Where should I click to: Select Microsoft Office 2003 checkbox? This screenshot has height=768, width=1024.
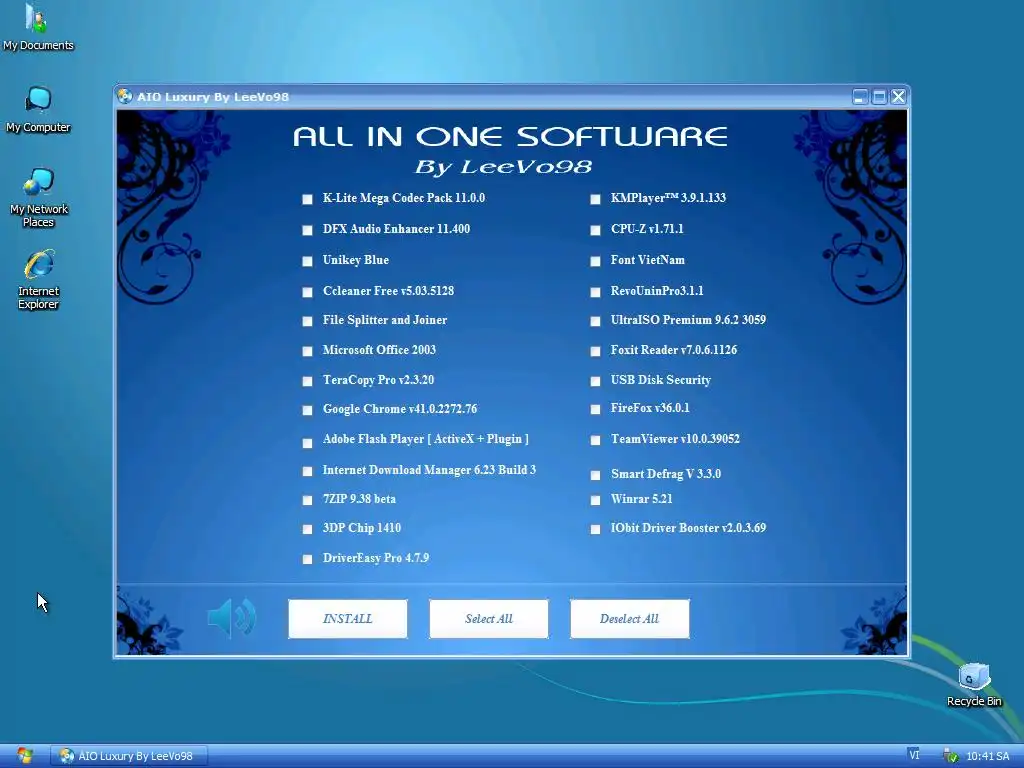coord(308,351)
